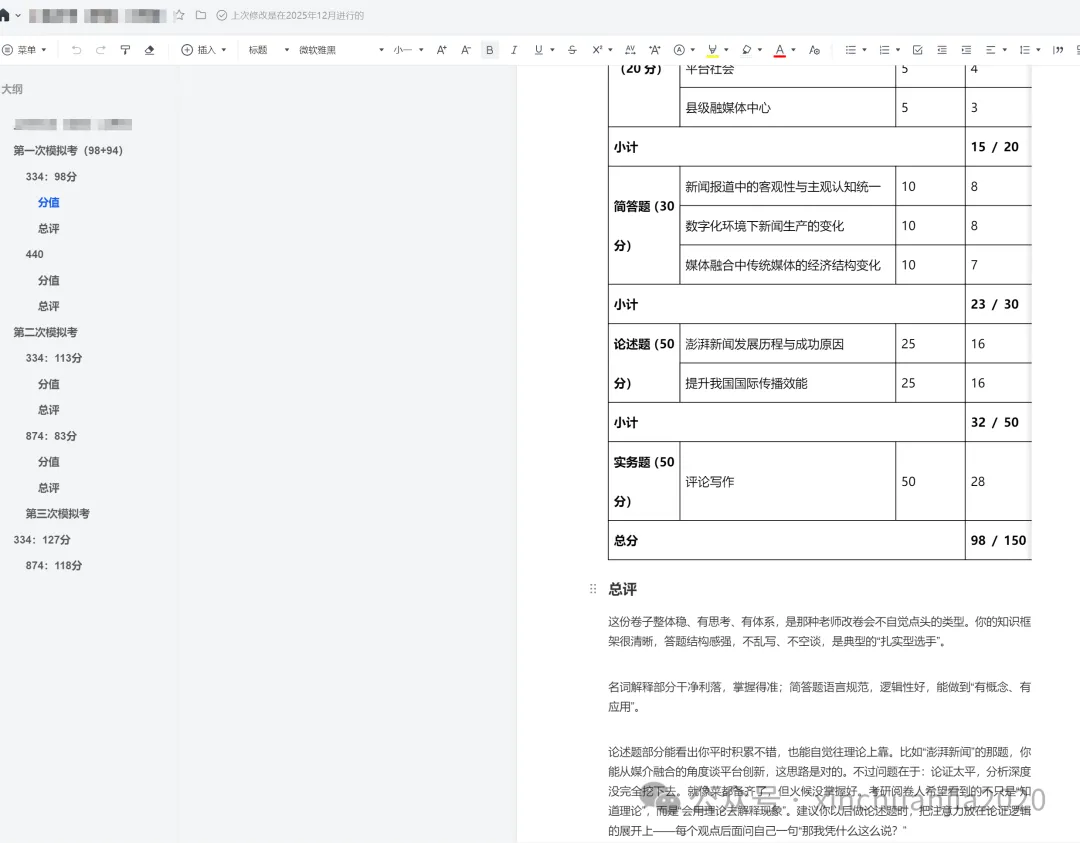Screen dimensions: 1080x843
Task: Click the 总评 heading in the document
Action: 623,589
